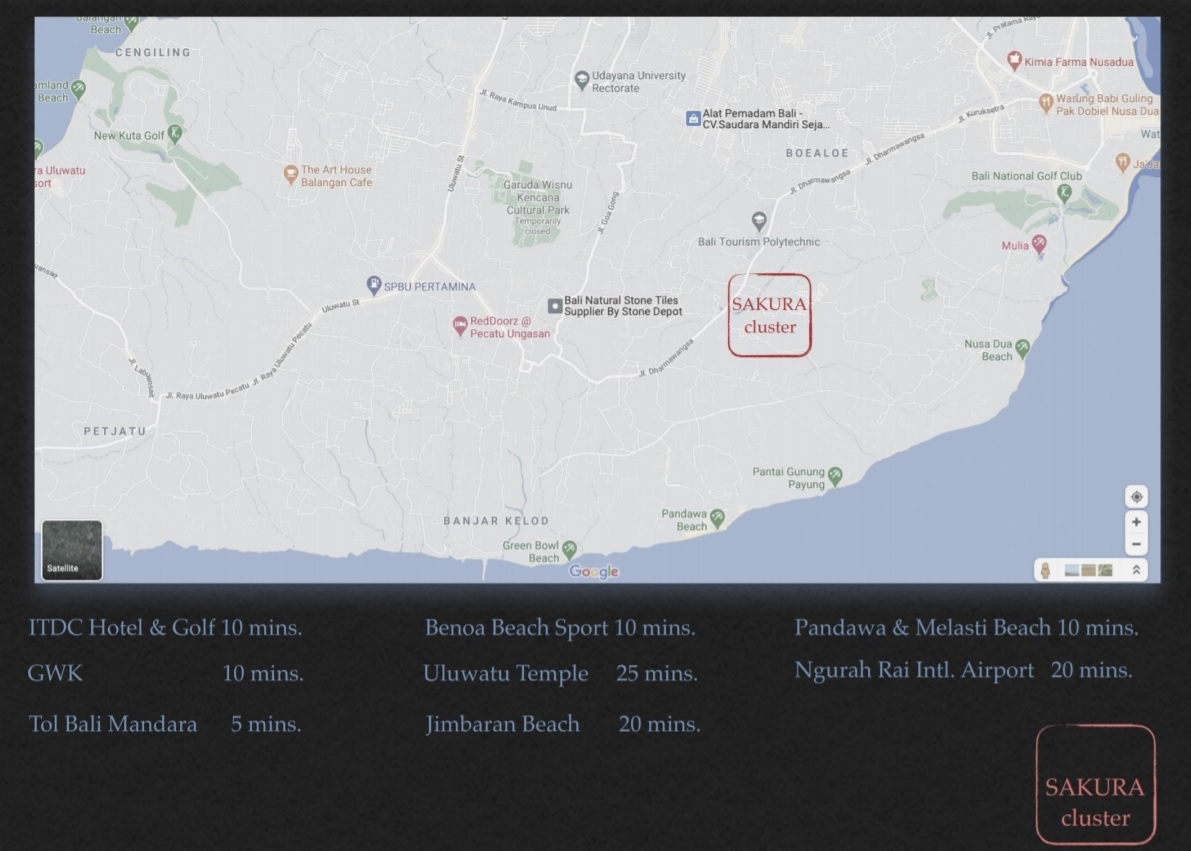
Task: Click the orange restaurant pin above Bali National Golf Club
Action: [1123, 162]
